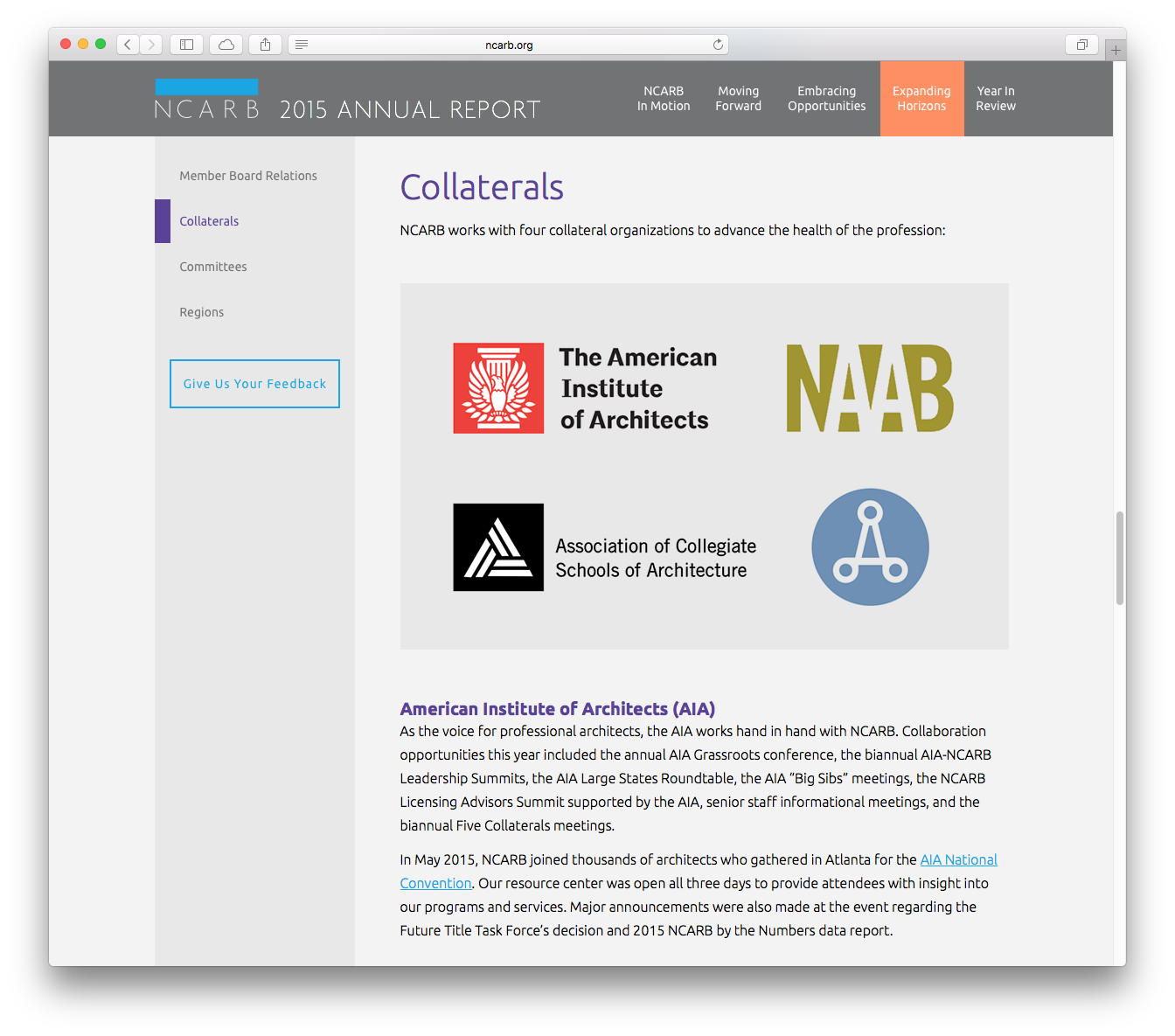
Task: Open the Year In Review section
Action: tap(996, 99)
